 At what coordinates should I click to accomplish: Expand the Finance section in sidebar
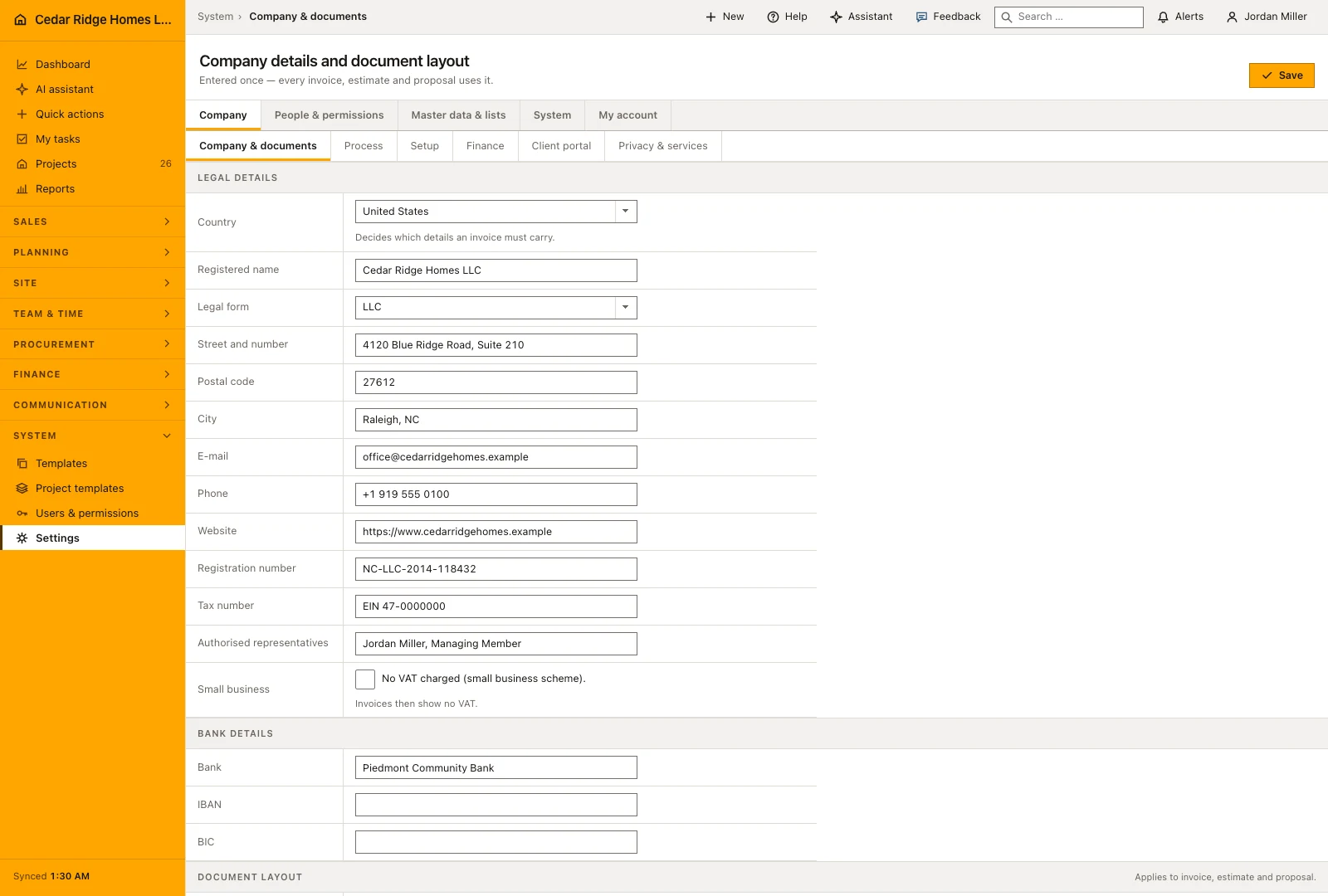click(92, 374)
